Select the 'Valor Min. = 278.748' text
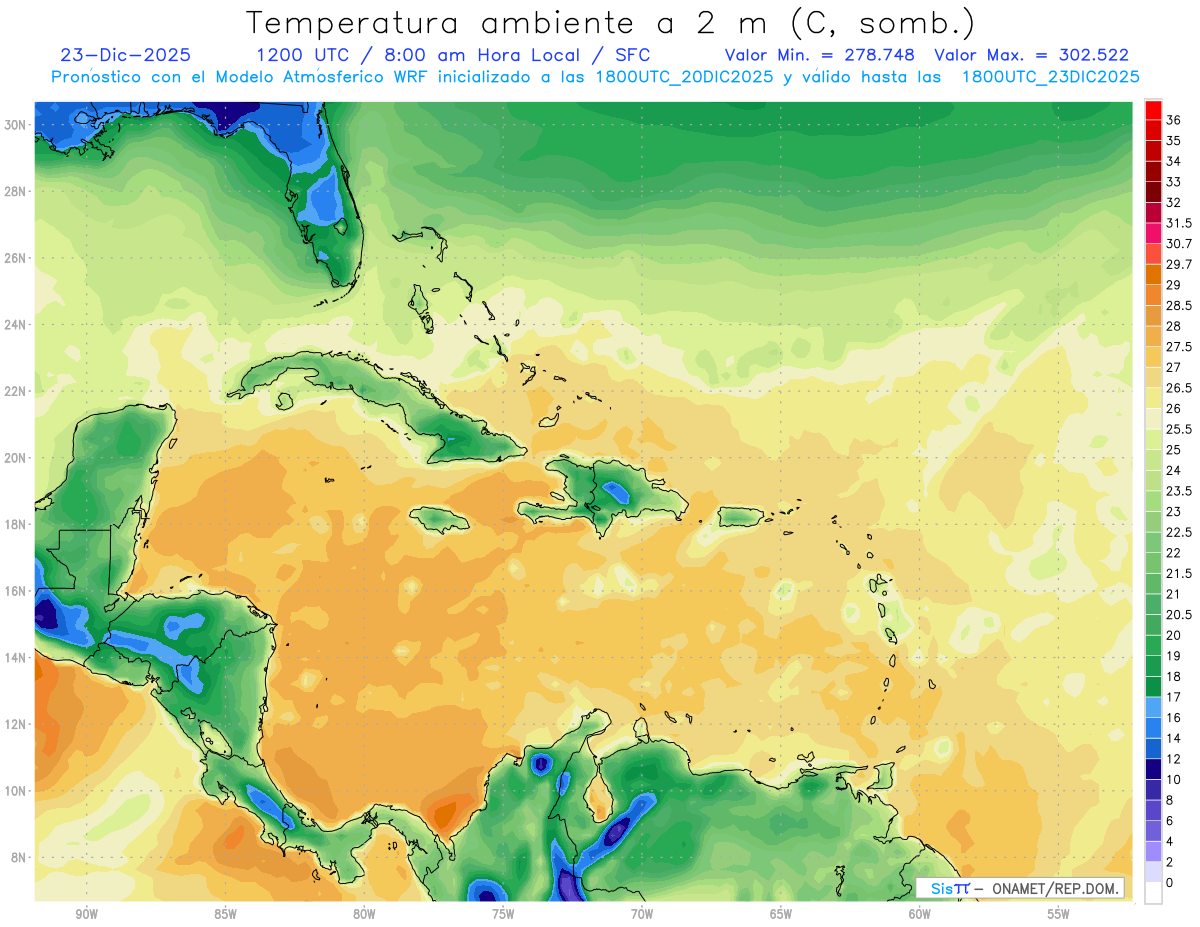The height and width of the screenshot is (927, 1200). [x=820, y=55]
